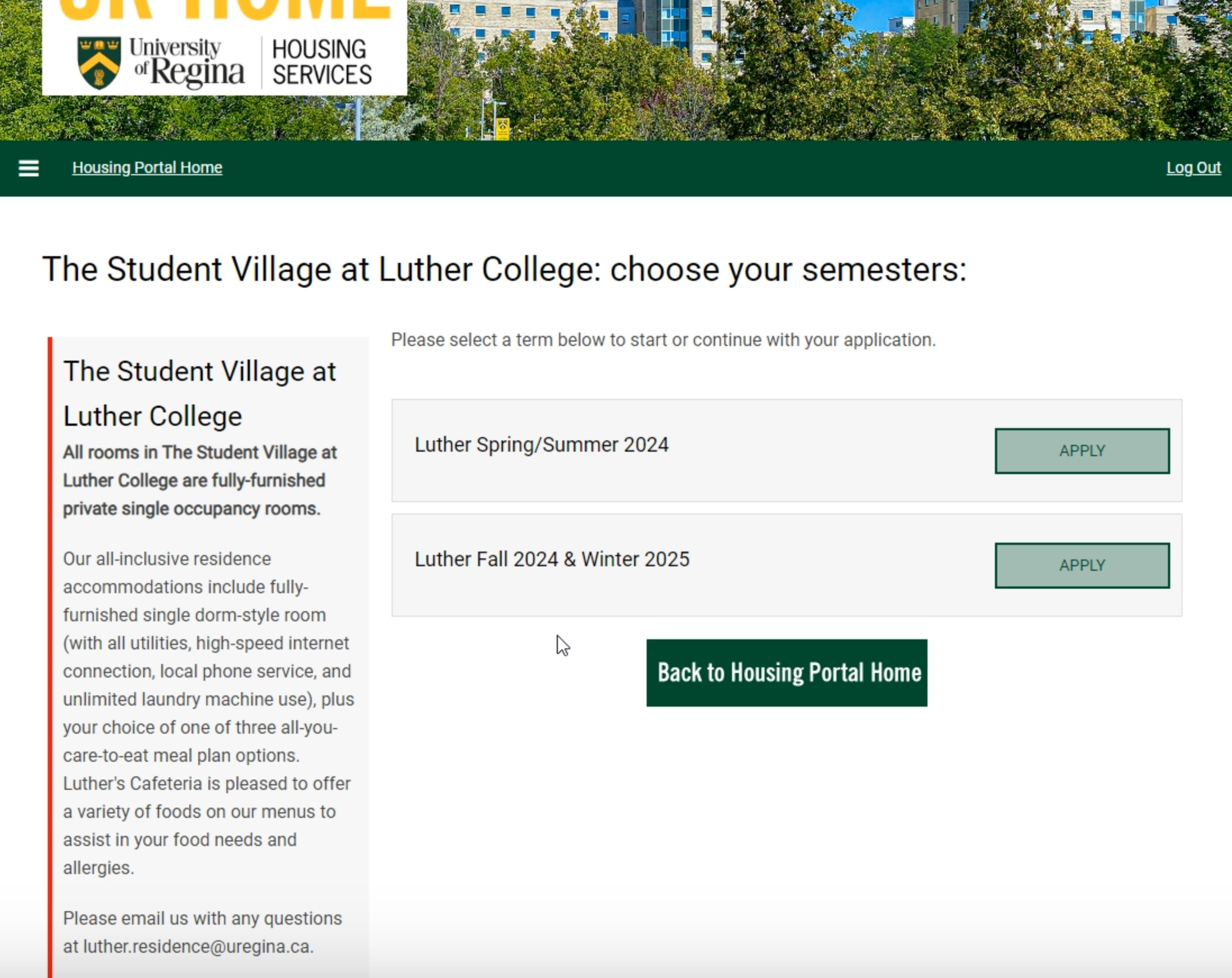Select the Luther Spring/Summer 2024 term label
The width and height of the screenshot is (1232, 978).
click(x=541, y=444)
